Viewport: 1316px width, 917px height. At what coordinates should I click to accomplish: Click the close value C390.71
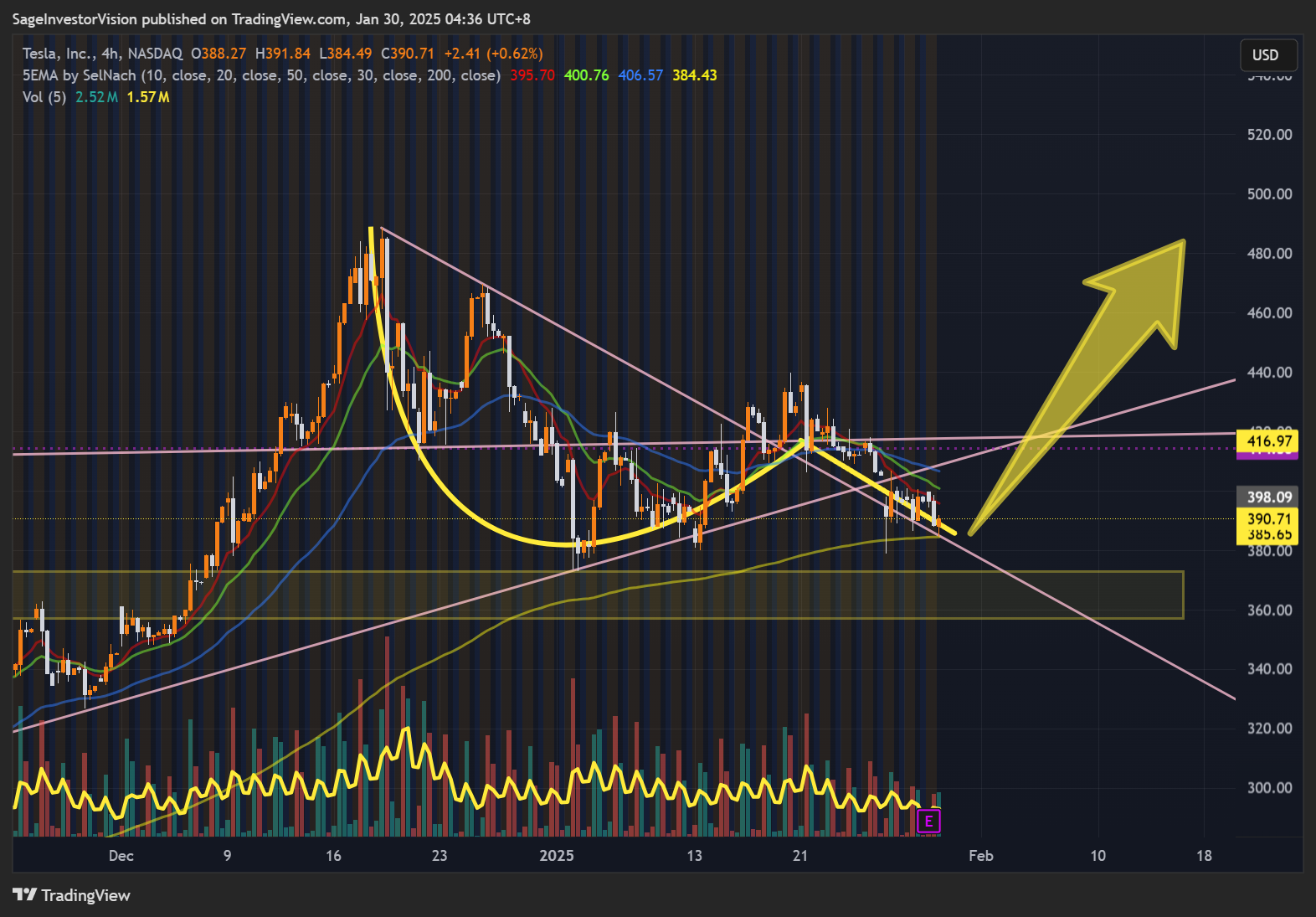408,54
